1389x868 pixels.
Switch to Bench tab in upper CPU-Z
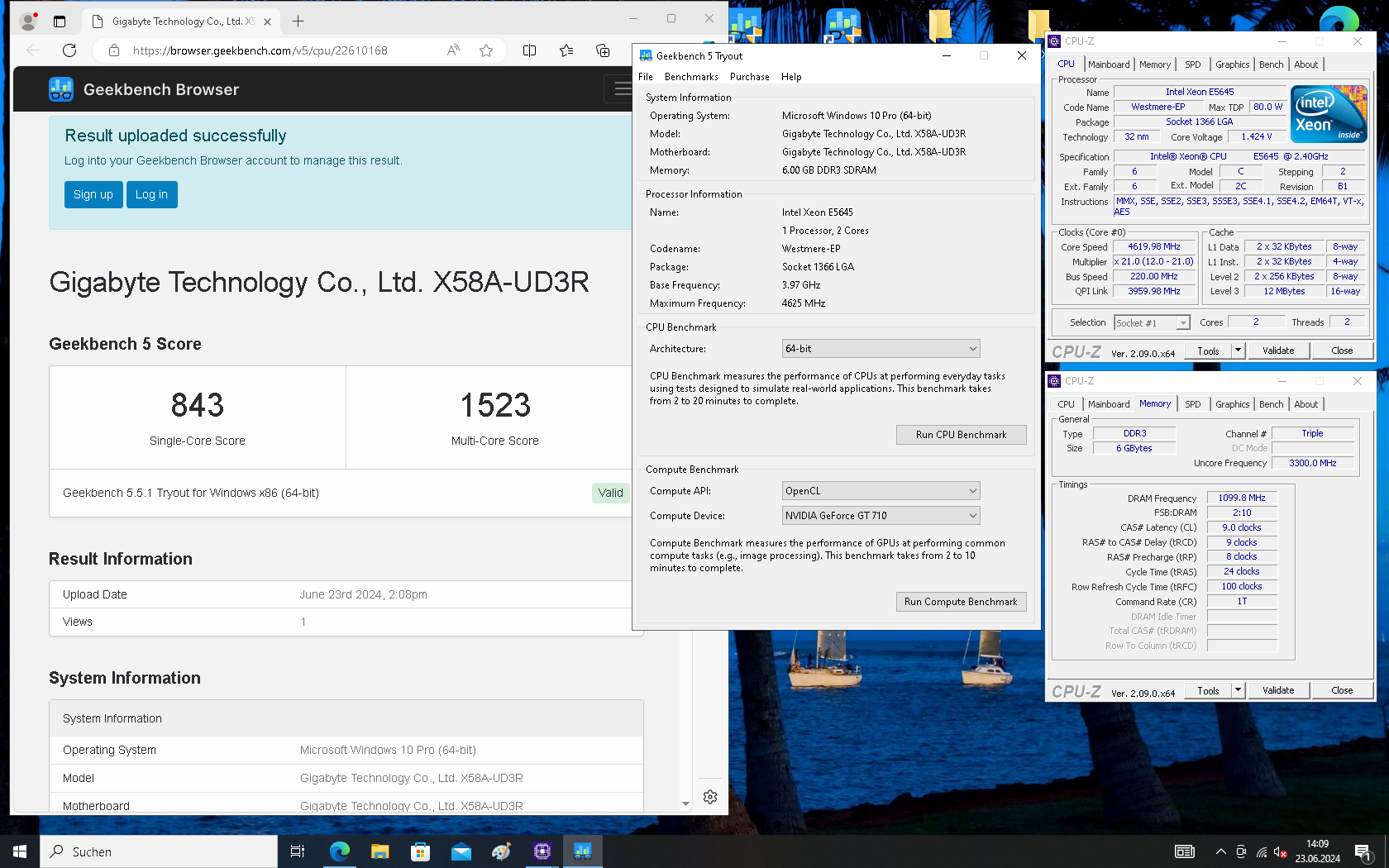click(1272, 64)
